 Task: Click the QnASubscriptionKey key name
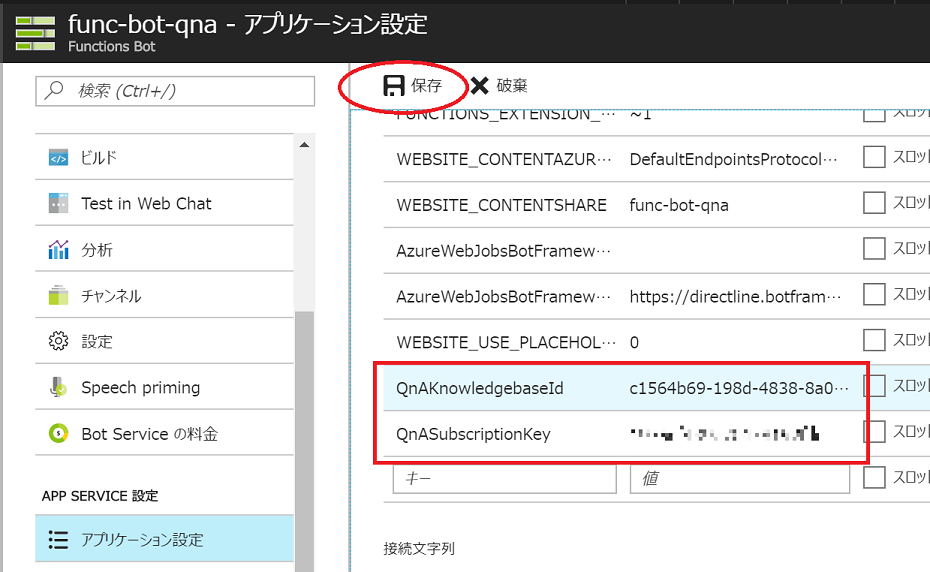click(x=473, y=434)
